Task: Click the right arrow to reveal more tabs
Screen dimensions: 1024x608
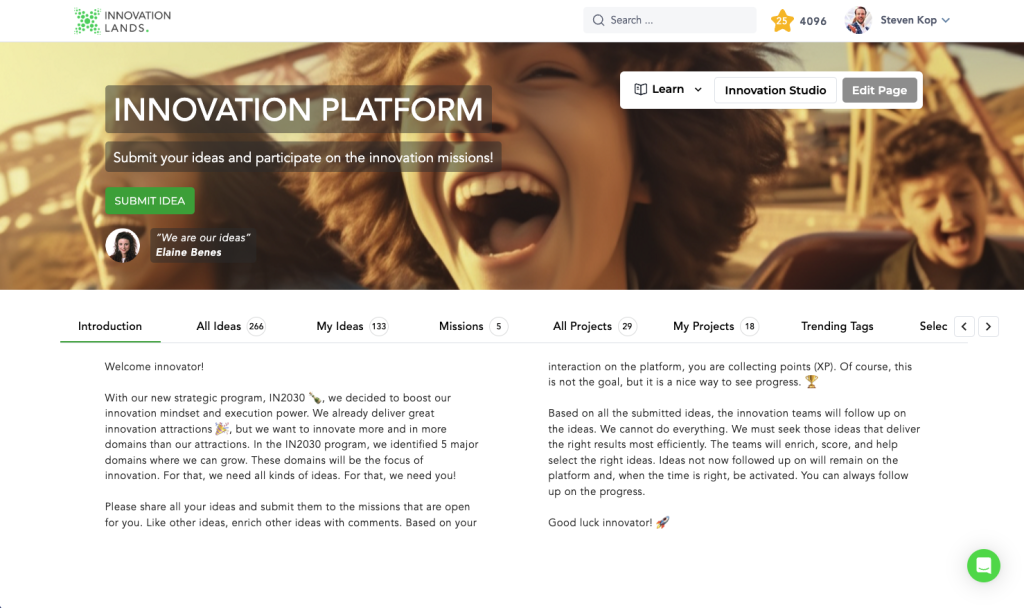Action: pos(988,326)
